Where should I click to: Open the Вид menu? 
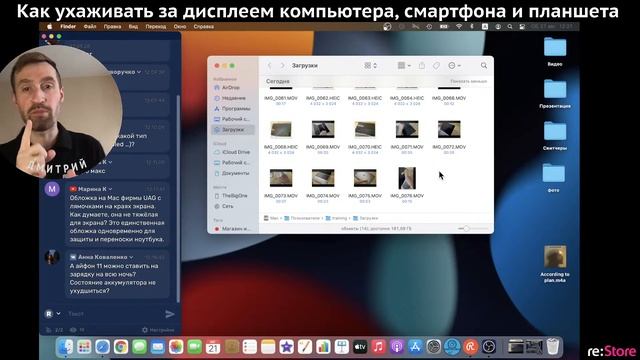pyautogui.click(x=133, y=27)
